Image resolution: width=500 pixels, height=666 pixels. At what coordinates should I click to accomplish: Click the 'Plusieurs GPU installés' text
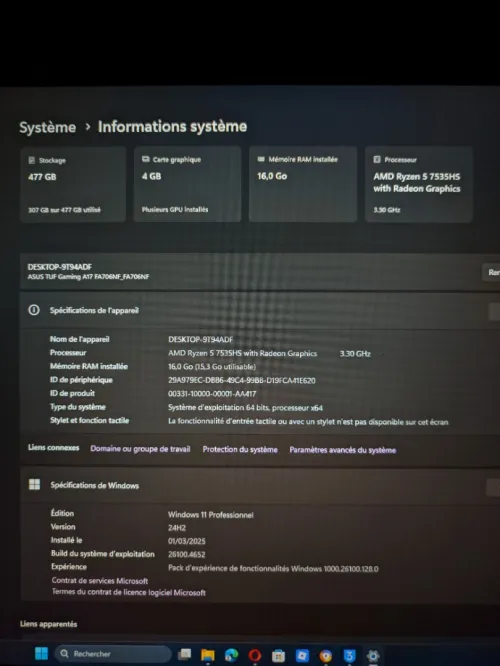175,209
